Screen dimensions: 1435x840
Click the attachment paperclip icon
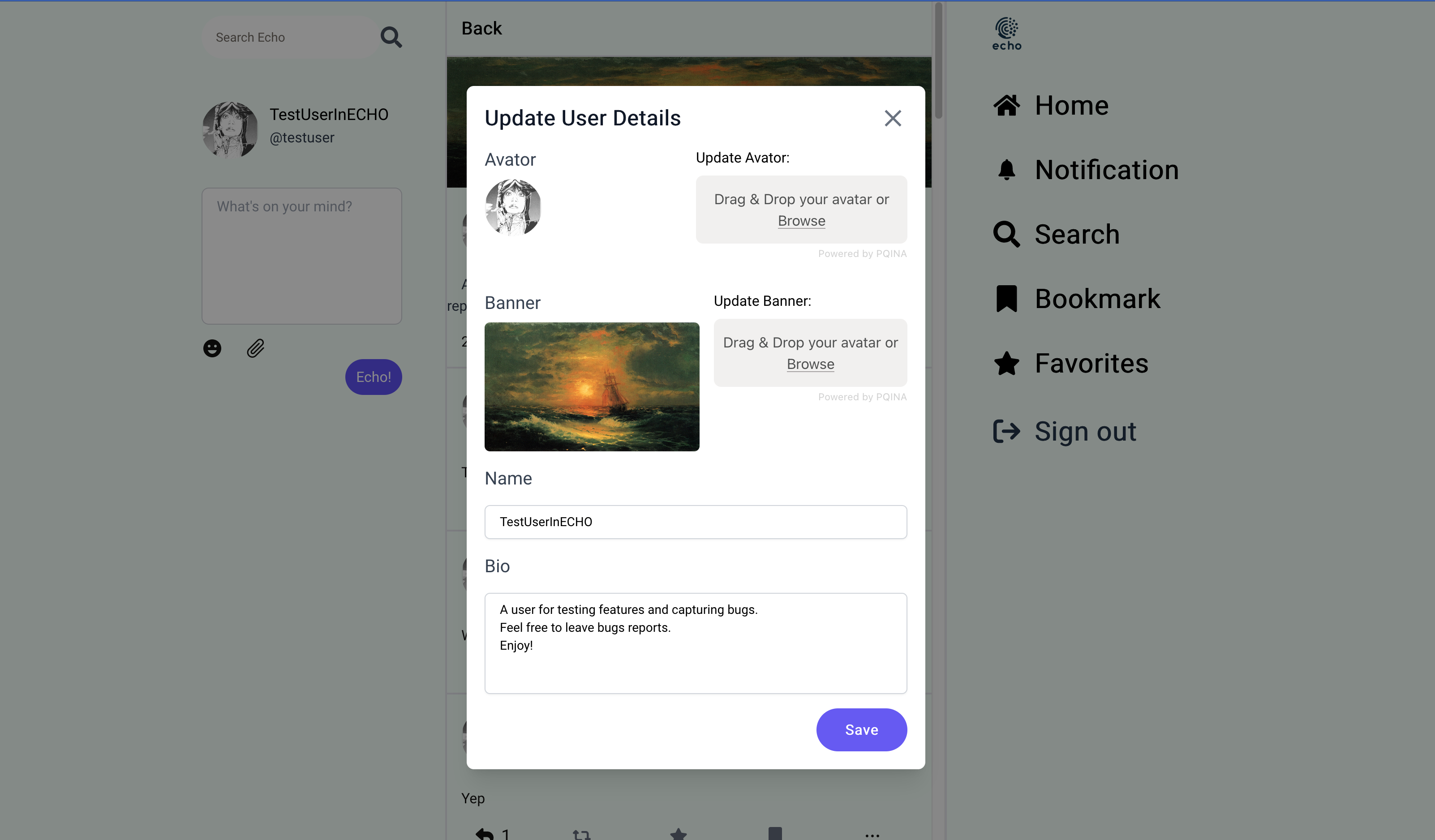click(x=256, y=348)
